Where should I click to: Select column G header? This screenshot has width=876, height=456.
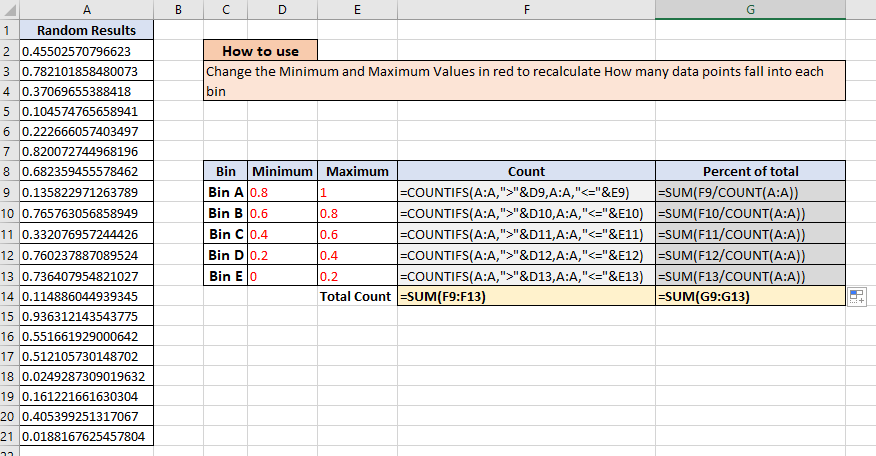point(750,10)
